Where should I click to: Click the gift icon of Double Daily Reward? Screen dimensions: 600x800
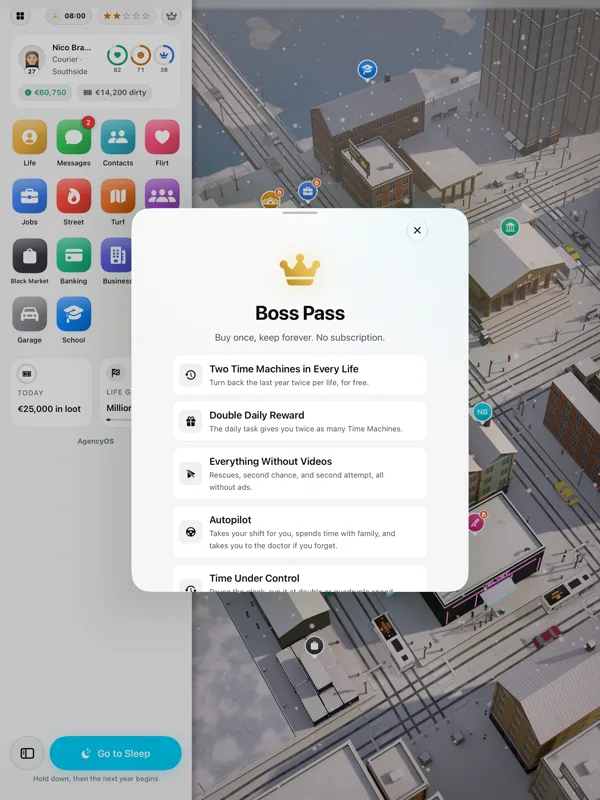click(191, 421)
